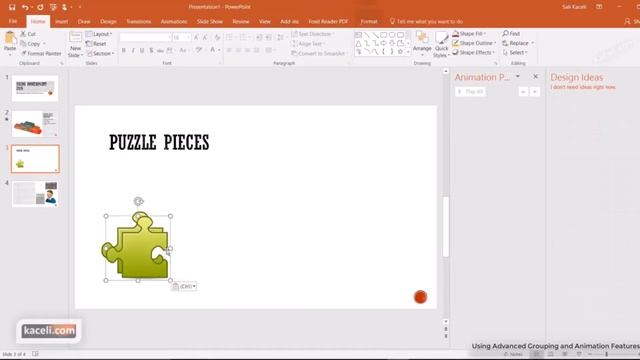The width and height of the screenshot is (640, 360).
Task: Open the Section dropdown
Action: pyautogui.click(x=100, y=53)
